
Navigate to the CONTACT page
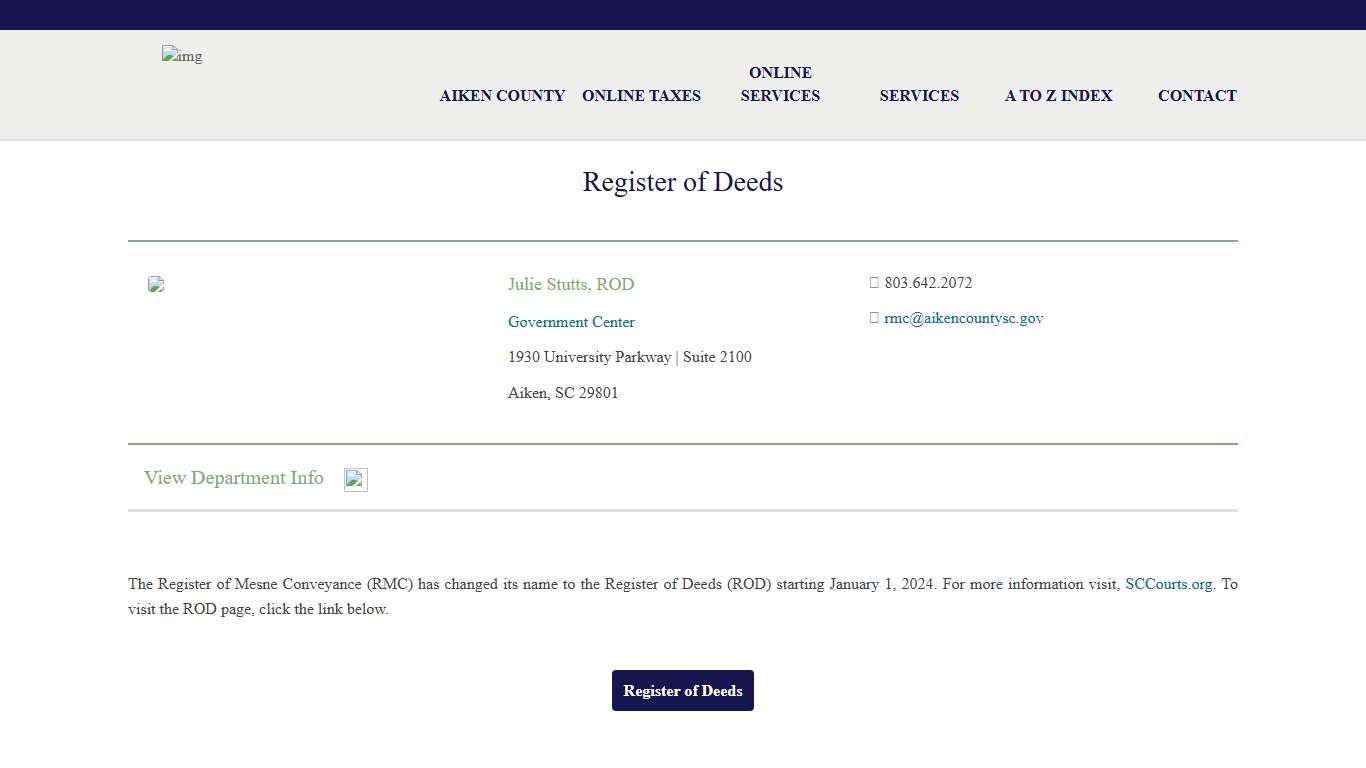pos(1197,95)
